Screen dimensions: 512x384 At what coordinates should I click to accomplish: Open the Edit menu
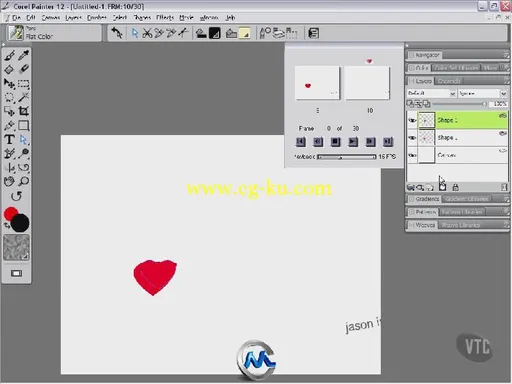[x=31, y=18]
